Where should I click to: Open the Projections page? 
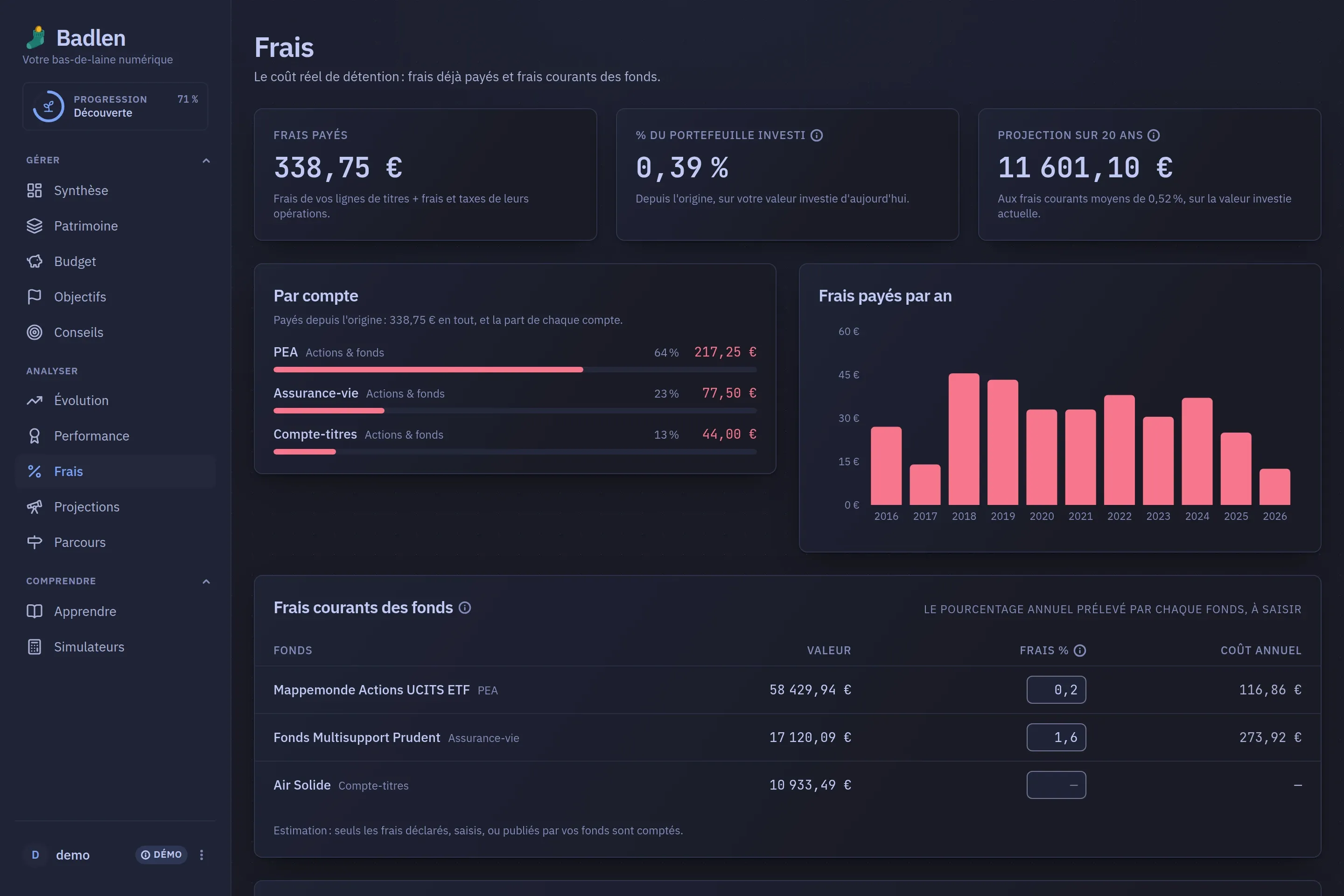tap(115, 507)
